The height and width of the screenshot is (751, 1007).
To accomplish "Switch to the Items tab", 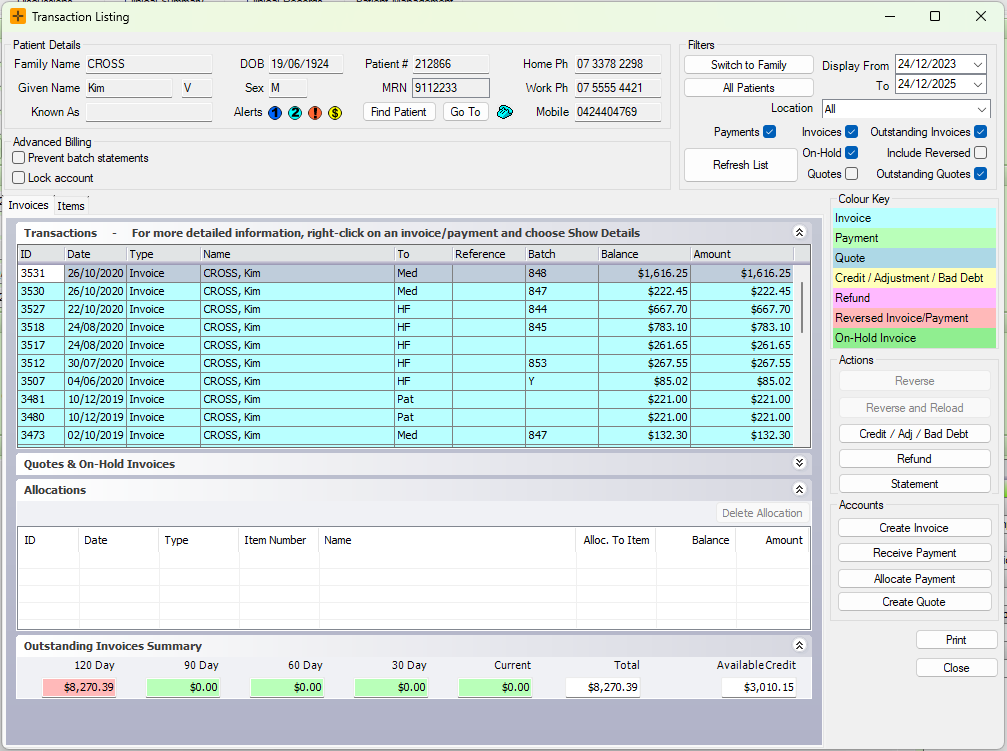I will click(x=71, y=206).
